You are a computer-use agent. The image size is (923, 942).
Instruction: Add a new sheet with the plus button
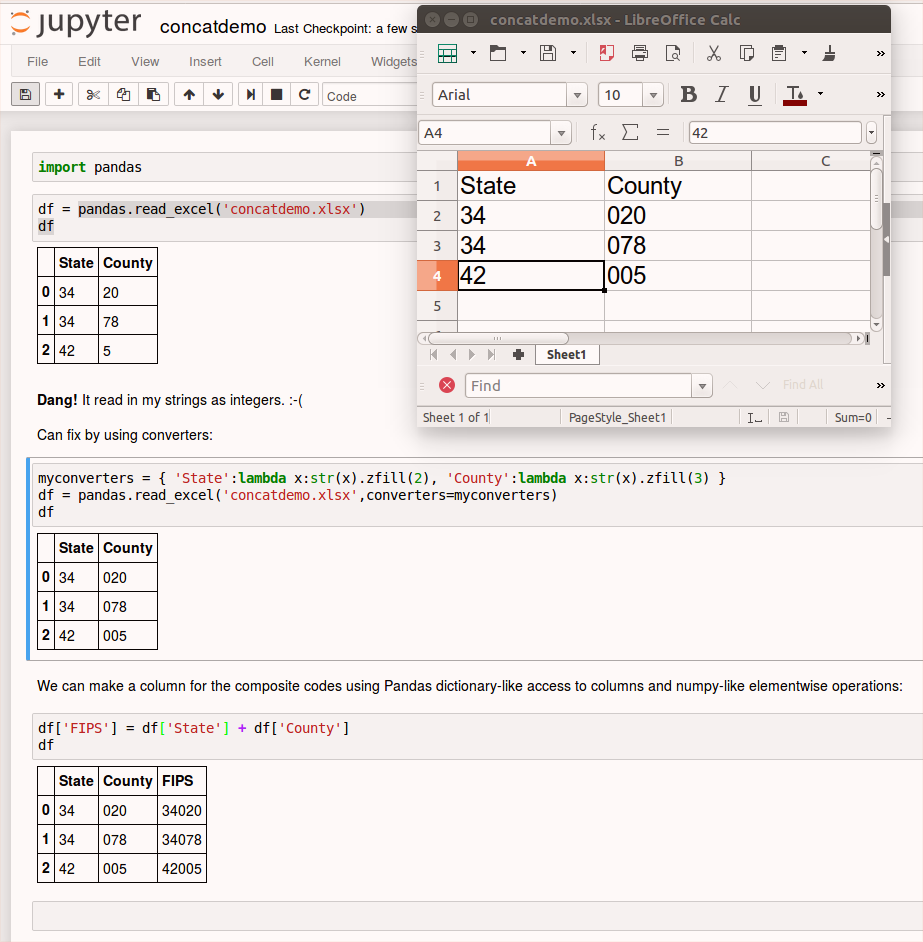click(x=518, y=355)
